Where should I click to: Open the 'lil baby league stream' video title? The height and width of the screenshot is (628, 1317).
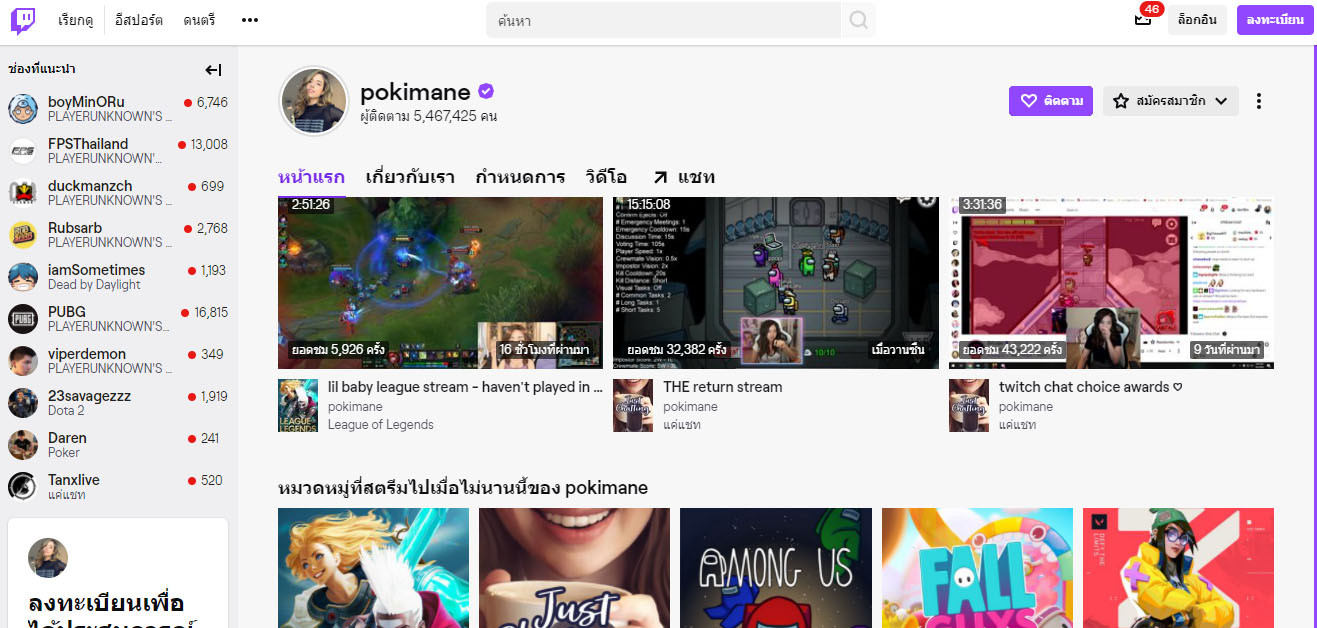coord(466,387)
